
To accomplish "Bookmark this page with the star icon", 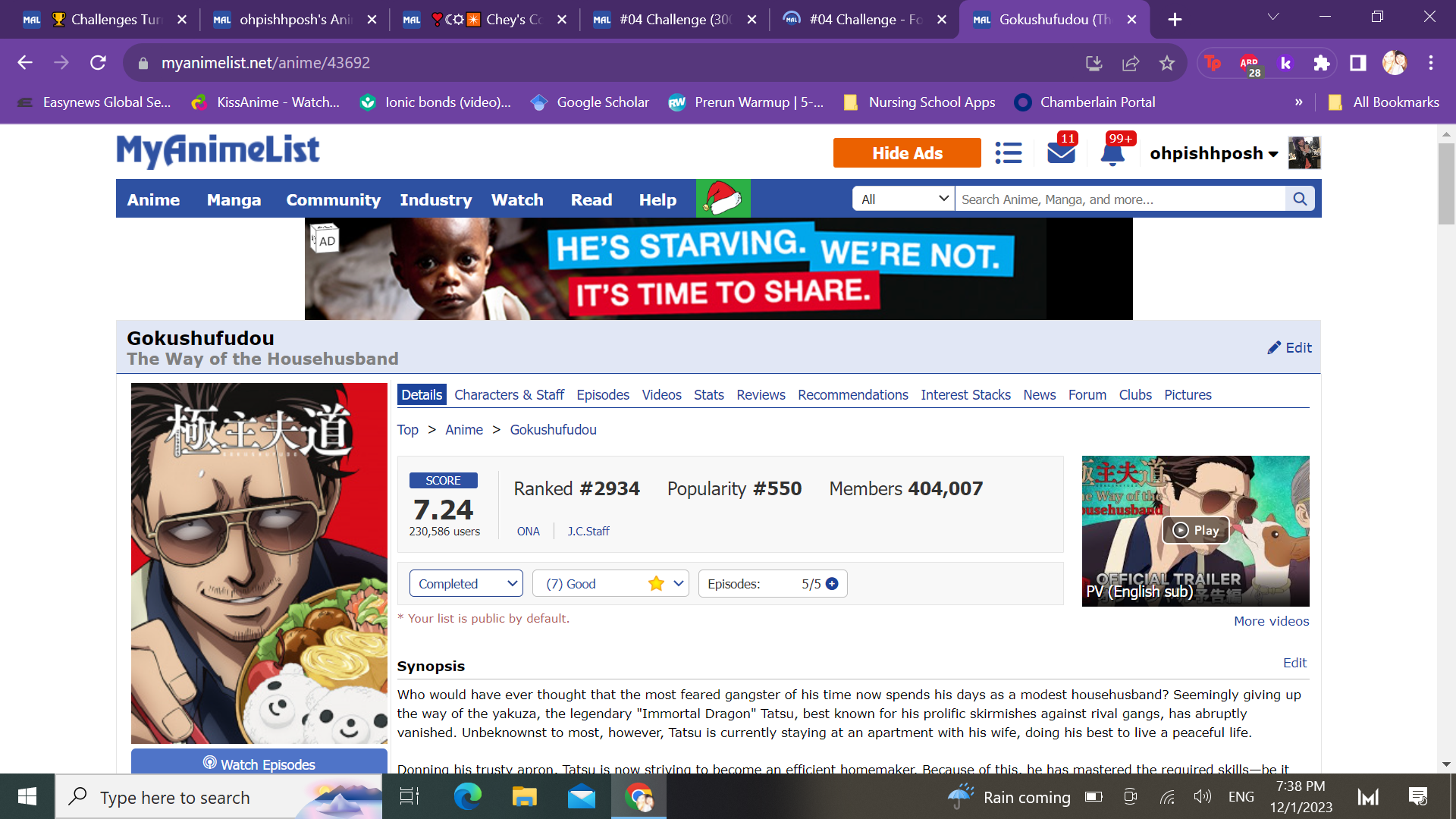I will (1167, 63).
